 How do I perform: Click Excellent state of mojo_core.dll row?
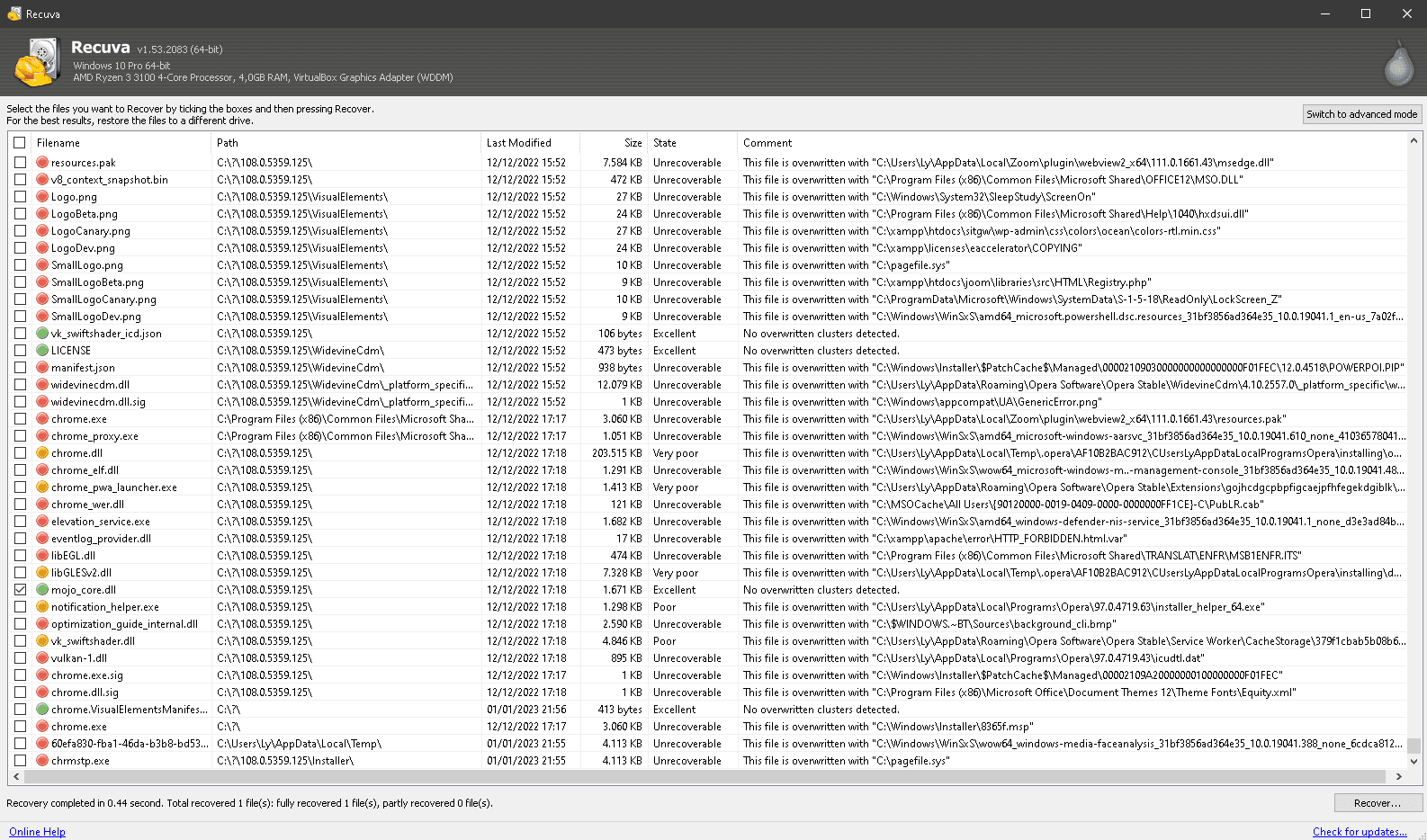pos(675,590)
